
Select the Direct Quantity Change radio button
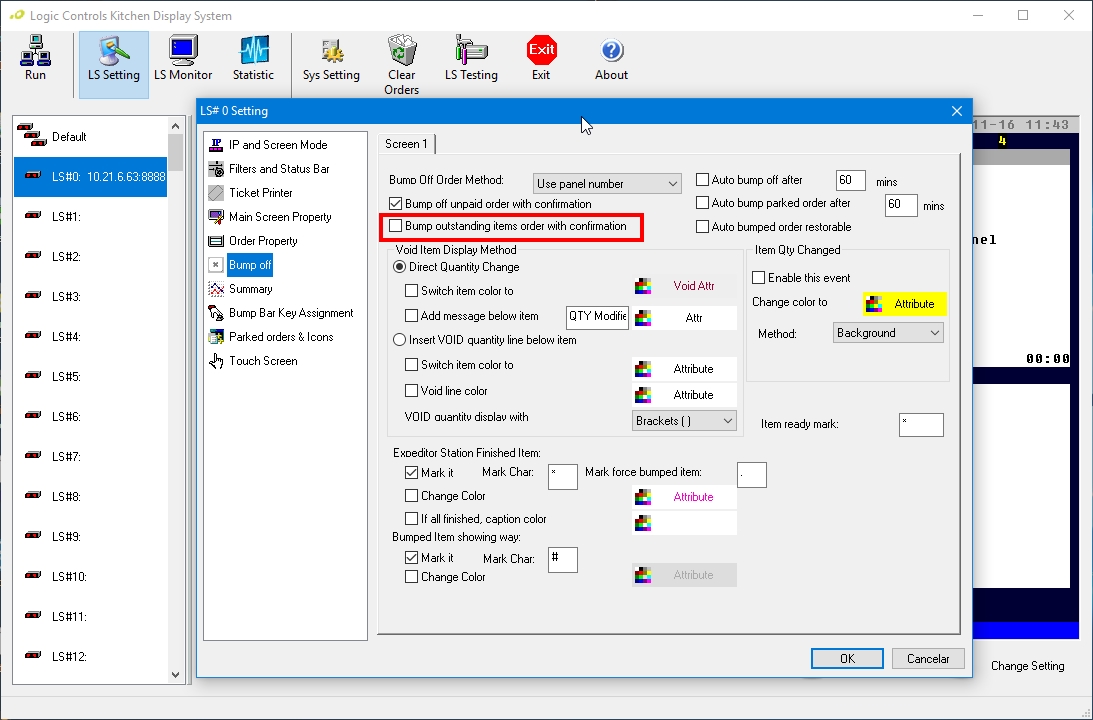[x=399, y=267]
